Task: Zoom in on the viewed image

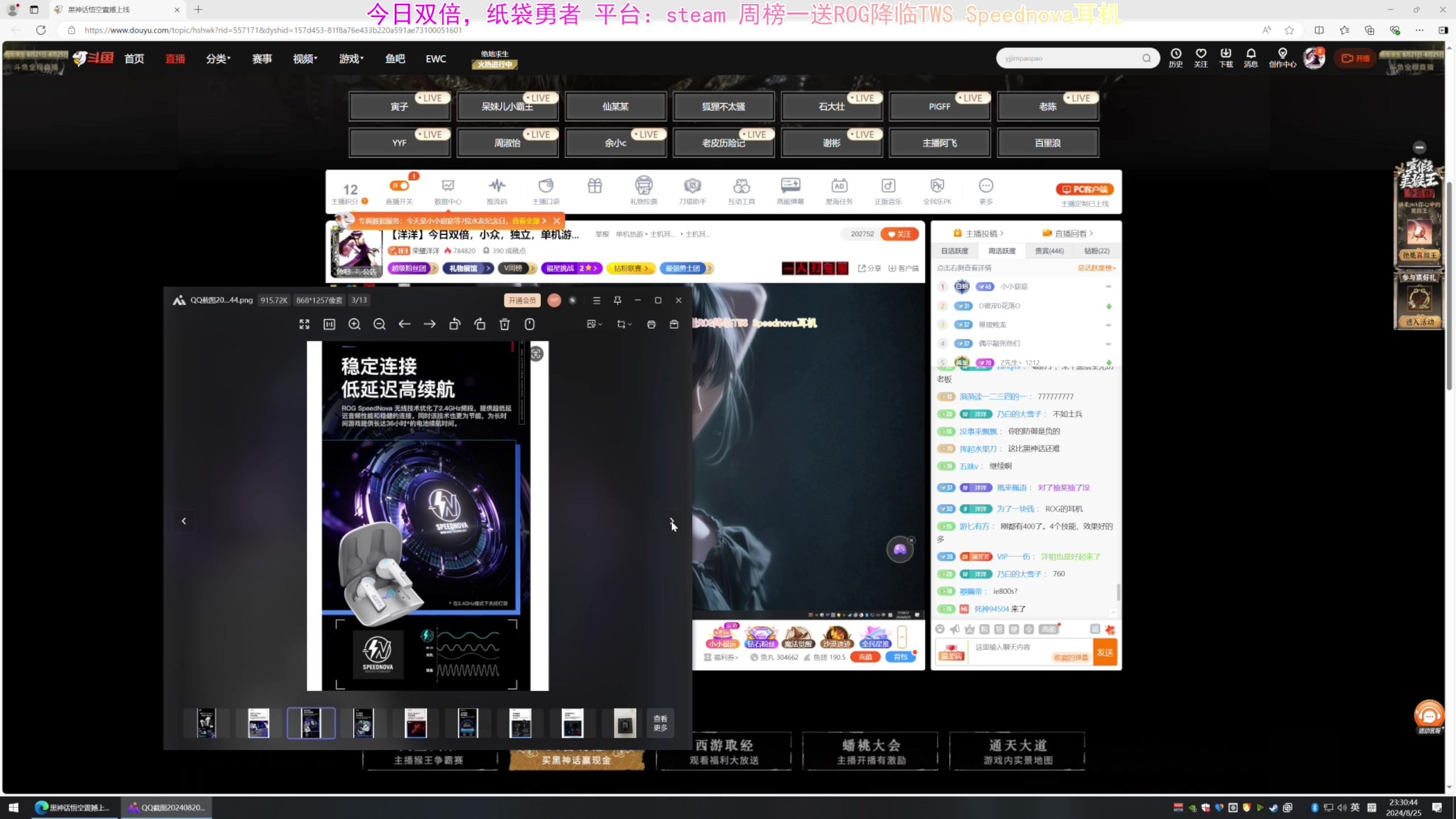Action: [x=354, y=324]
